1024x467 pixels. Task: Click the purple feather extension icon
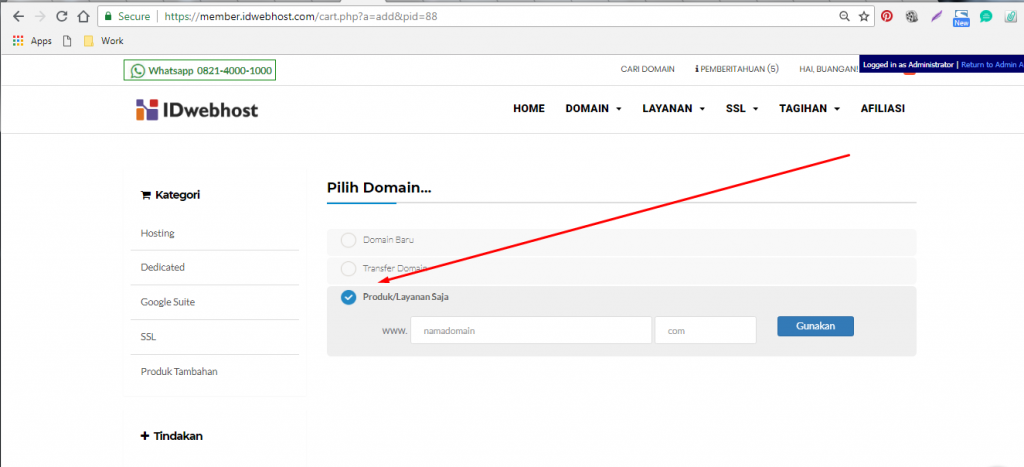[936, 17]
